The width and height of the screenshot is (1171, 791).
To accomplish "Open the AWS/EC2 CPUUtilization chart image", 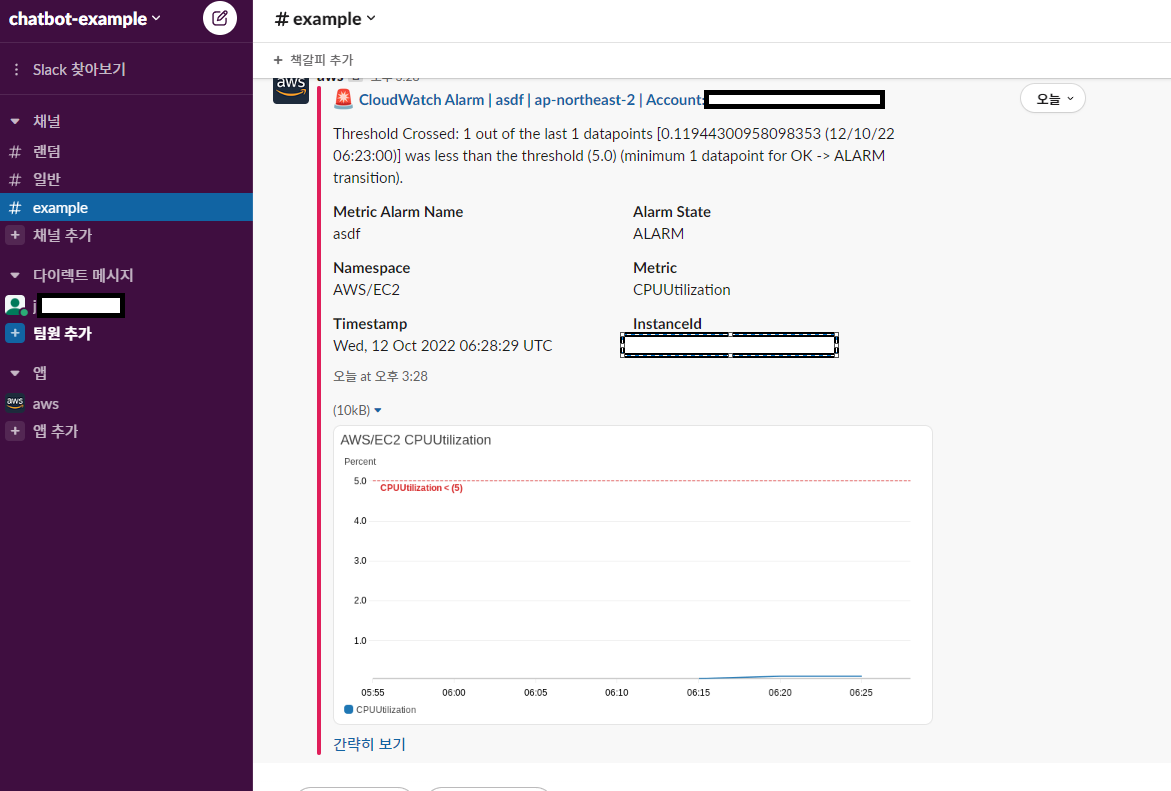I will tap(633, 574).
